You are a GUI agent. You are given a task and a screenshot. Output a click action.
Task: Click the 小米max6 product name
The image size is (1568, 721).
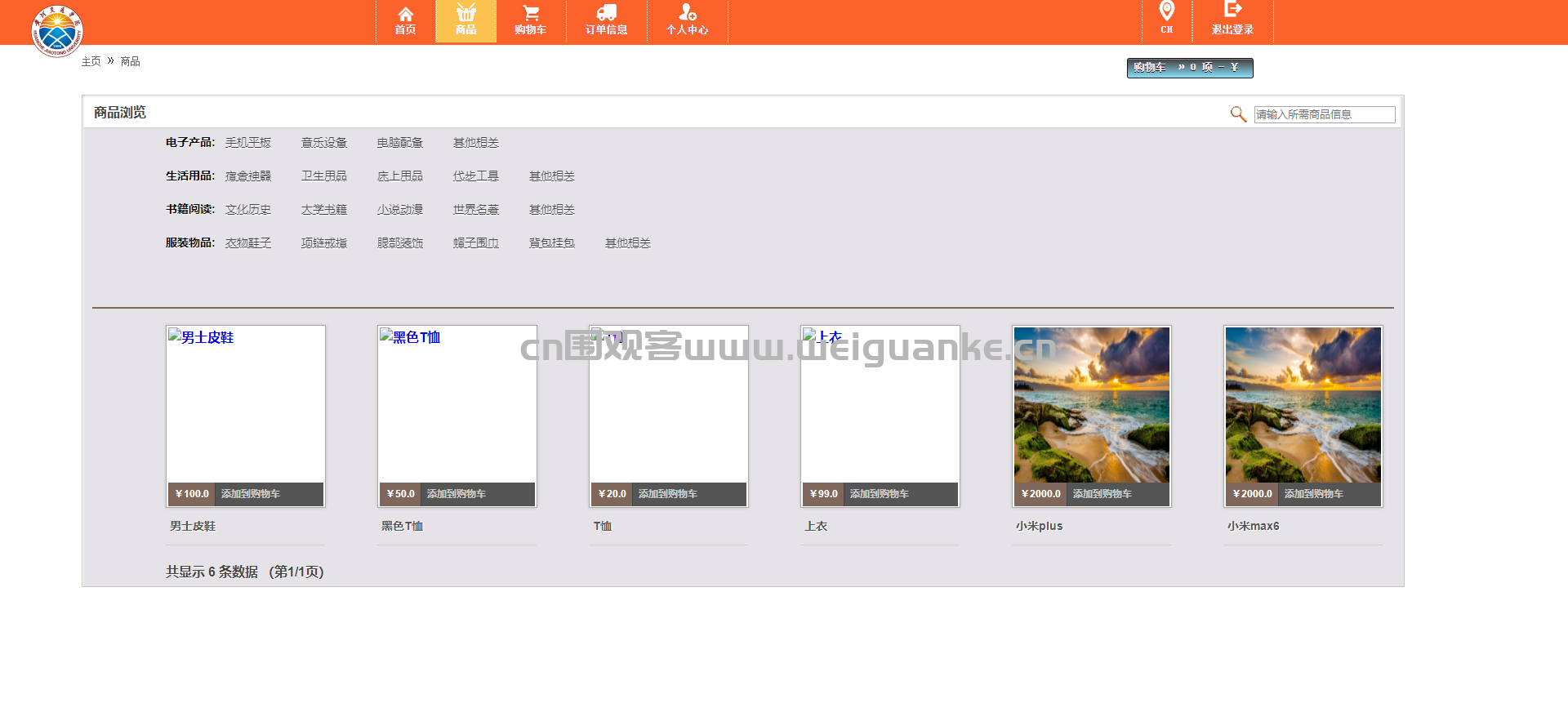pos(1253,526)
